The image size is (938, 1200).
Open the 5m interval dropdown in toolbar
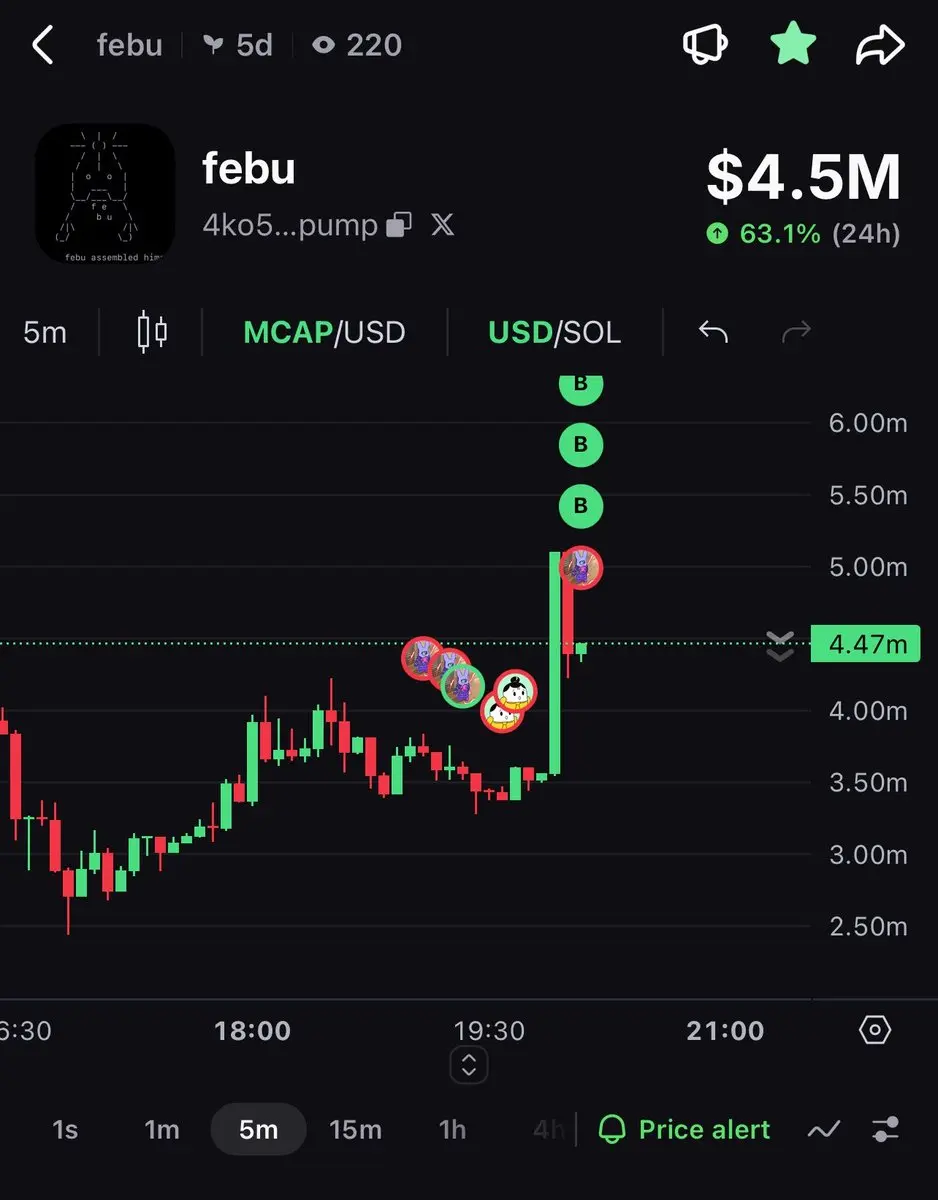(45, 332)
